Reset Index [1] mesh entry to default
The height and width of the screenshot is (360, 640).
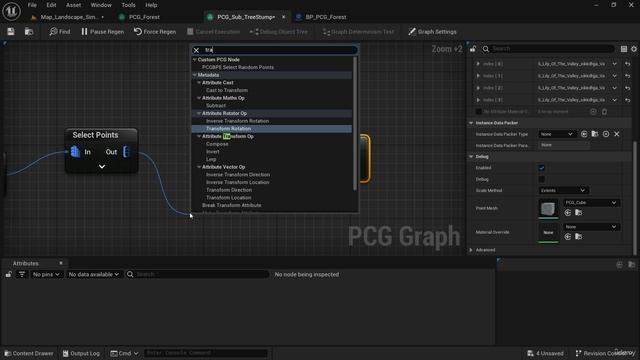628,76
